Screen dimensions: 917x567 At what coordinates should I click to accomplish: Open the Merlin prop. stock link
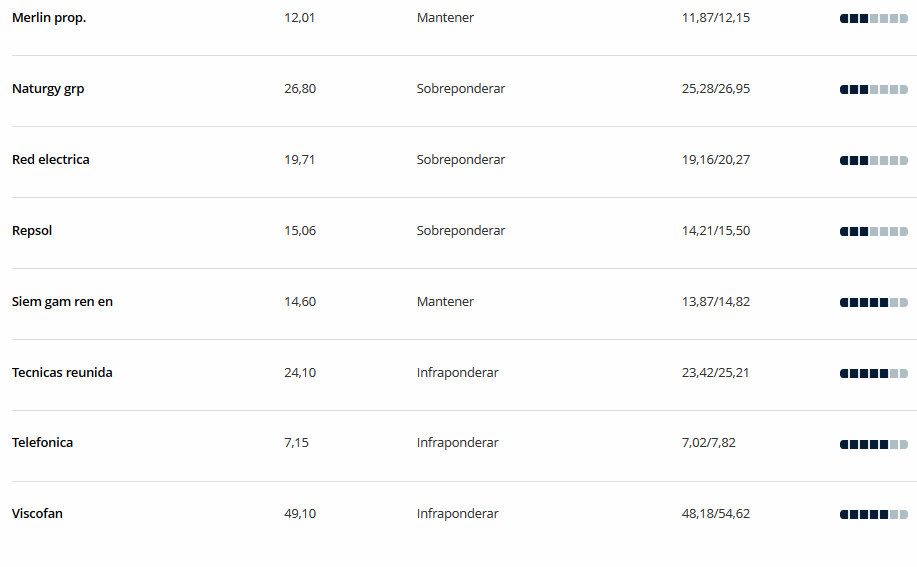[x=49, y=18]
